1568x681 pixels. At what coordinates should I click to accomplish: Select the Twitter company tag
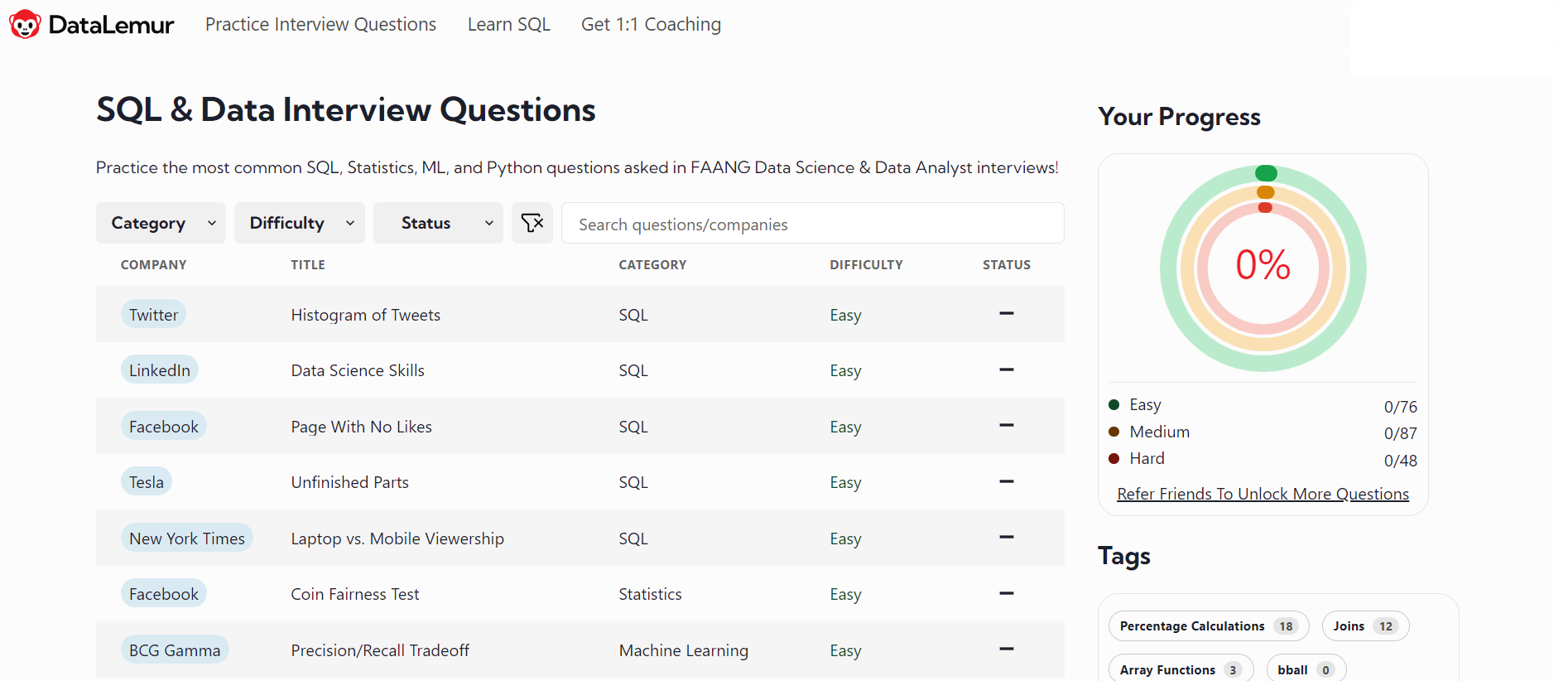click(153, 314)
